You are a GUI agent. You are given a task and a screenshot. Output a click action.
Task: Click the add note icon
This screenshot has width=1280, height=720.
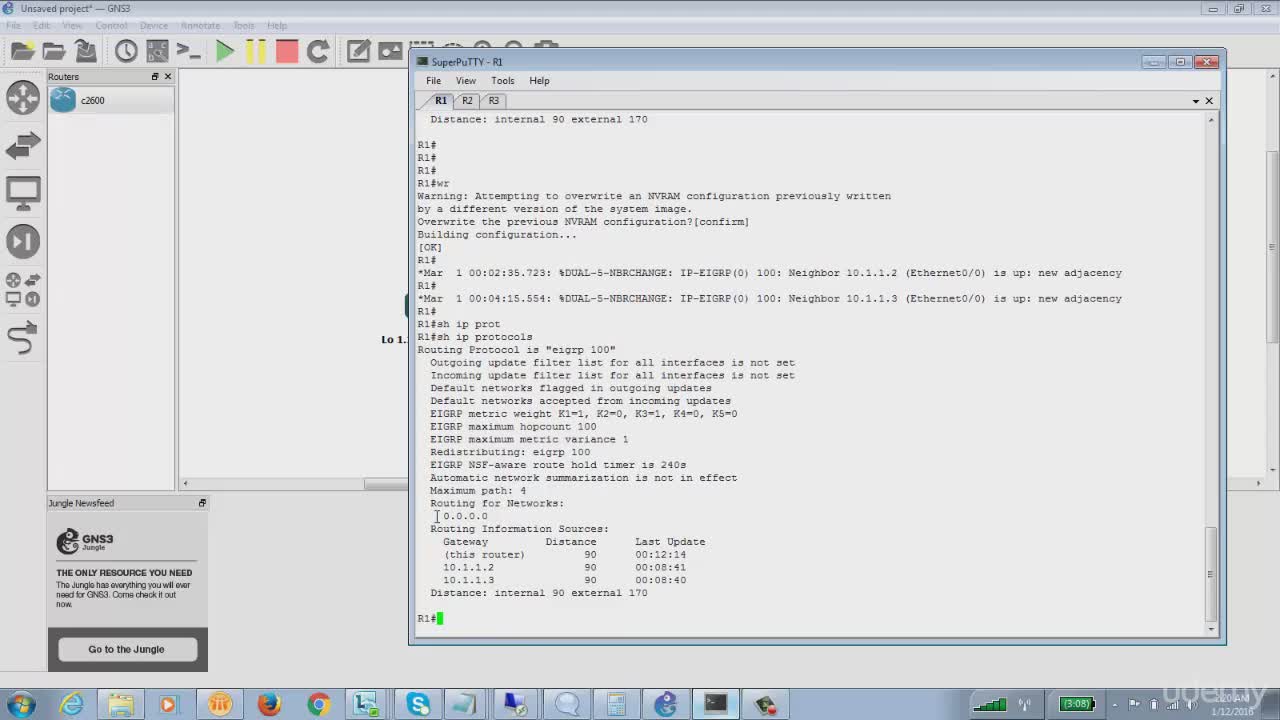click(358, 51)
